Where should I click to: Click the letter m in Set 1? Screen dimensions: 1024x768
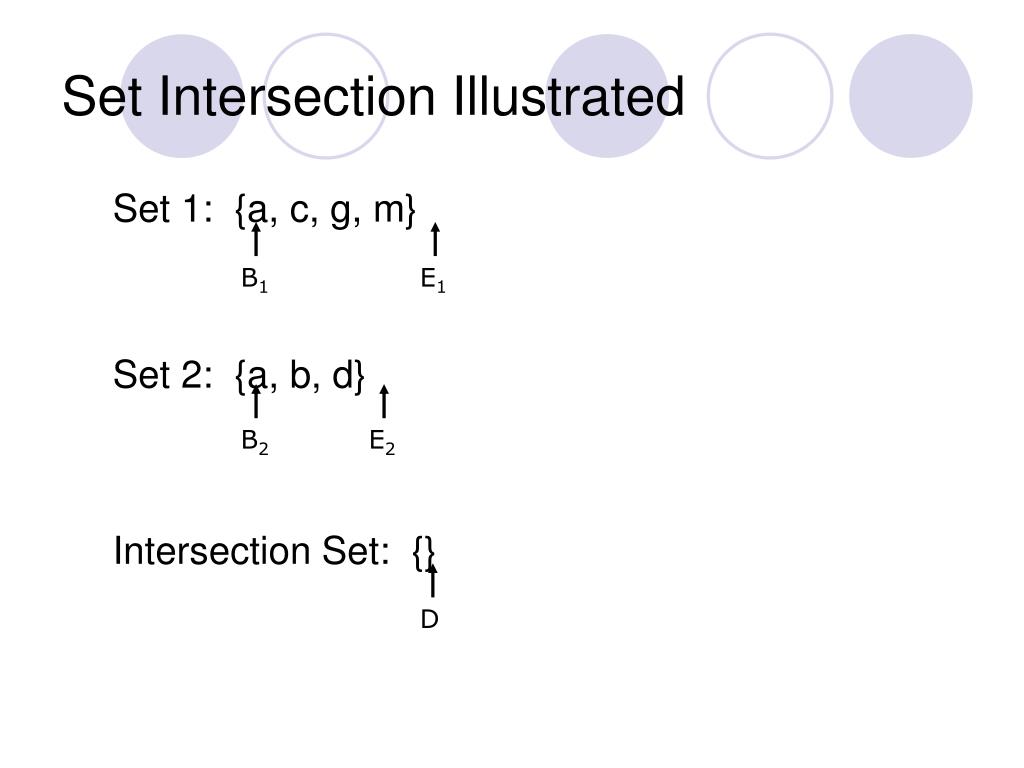pos(386,211)
